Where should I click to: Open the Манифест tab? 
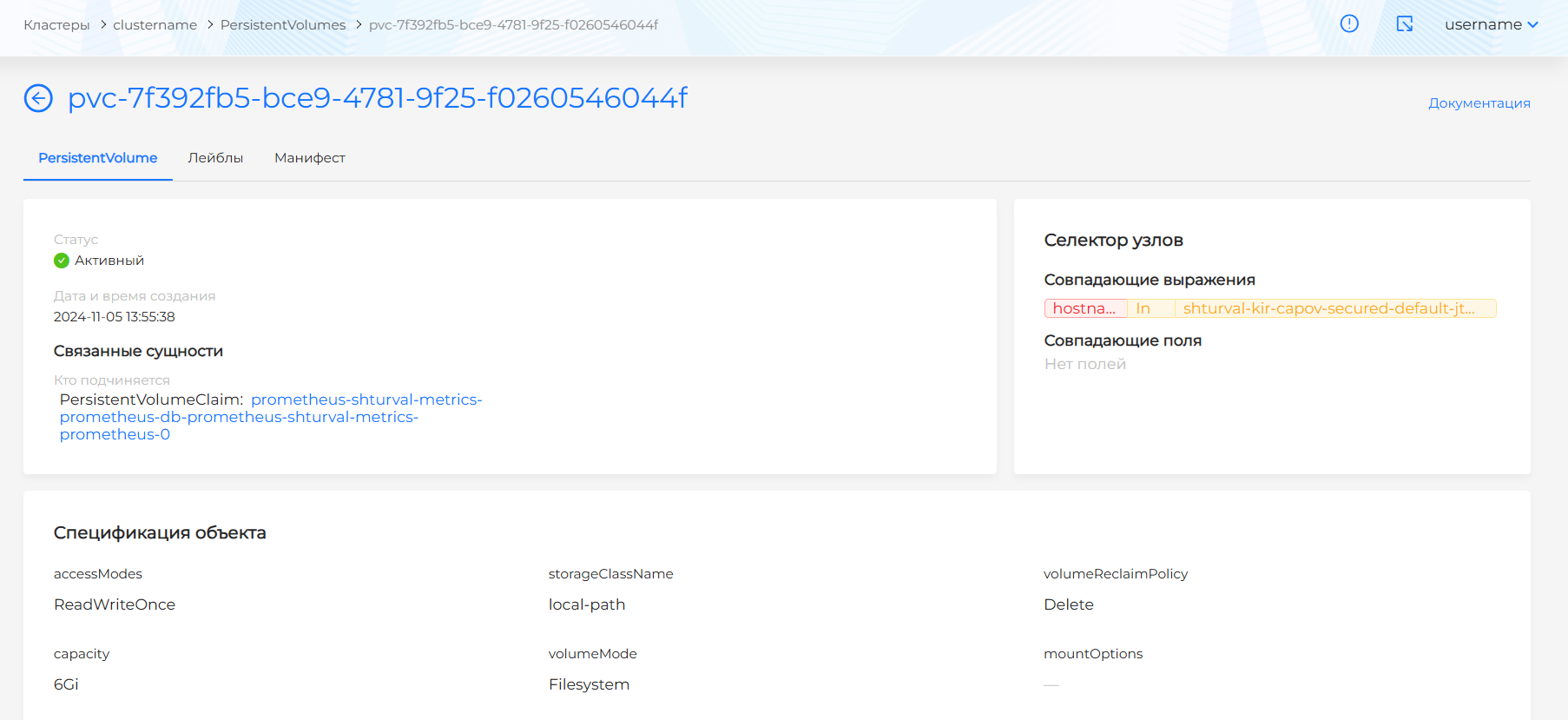click(310, 158)
